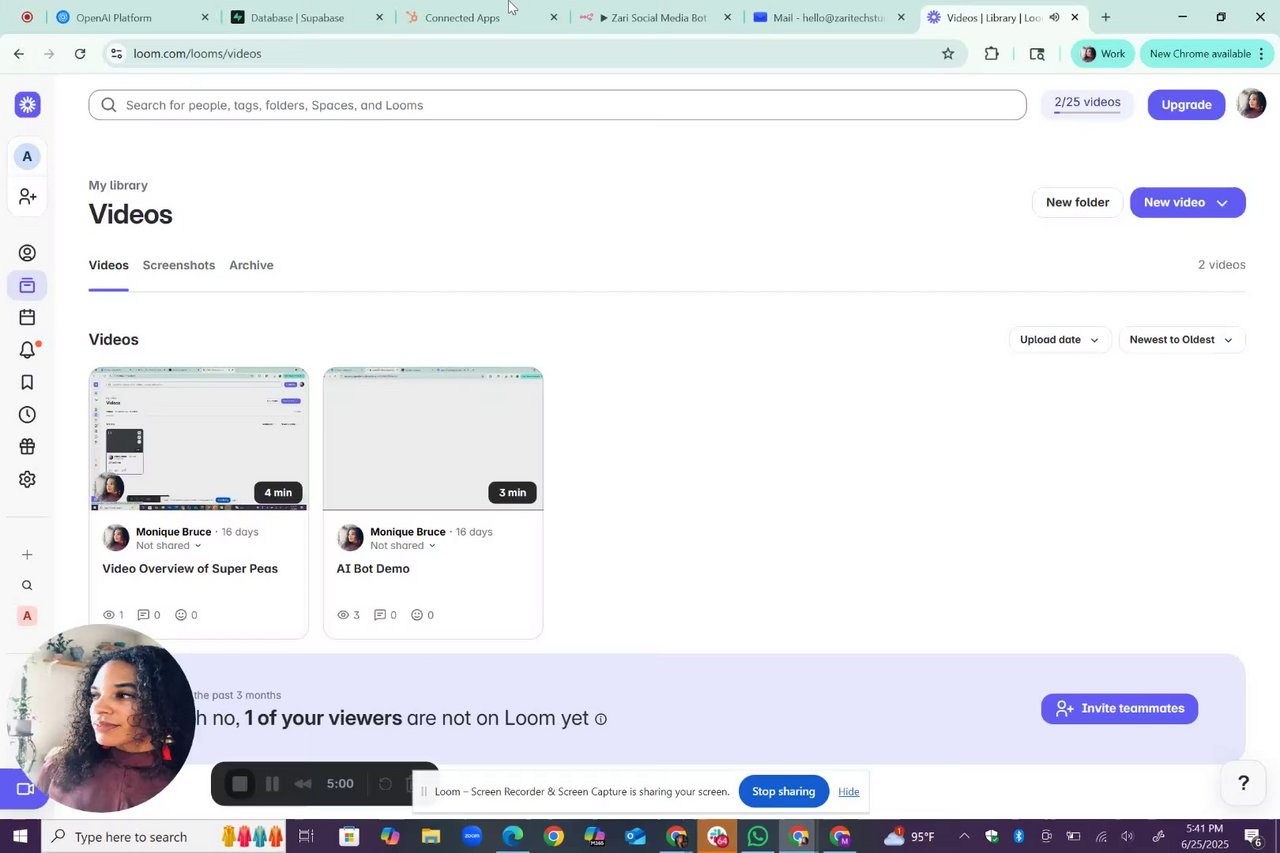1280x853 pixels.
Task: Open the Windows Start menu
Action: coord(20,836)
